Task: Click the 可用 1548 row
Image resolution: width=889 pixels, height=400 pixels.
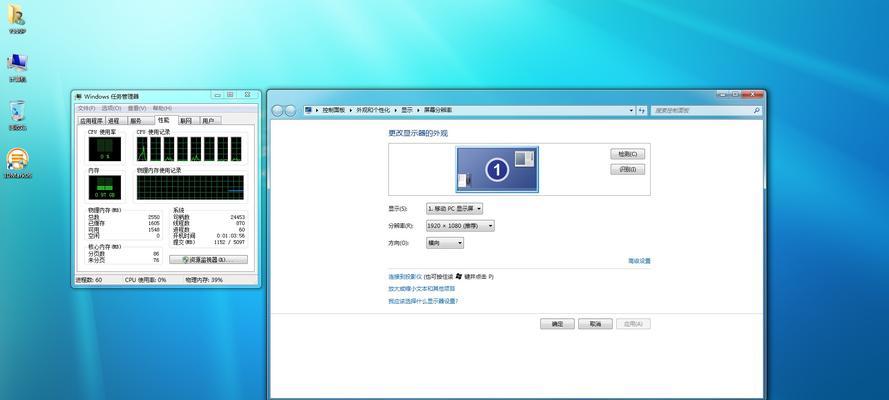Action: click(124, 229)
